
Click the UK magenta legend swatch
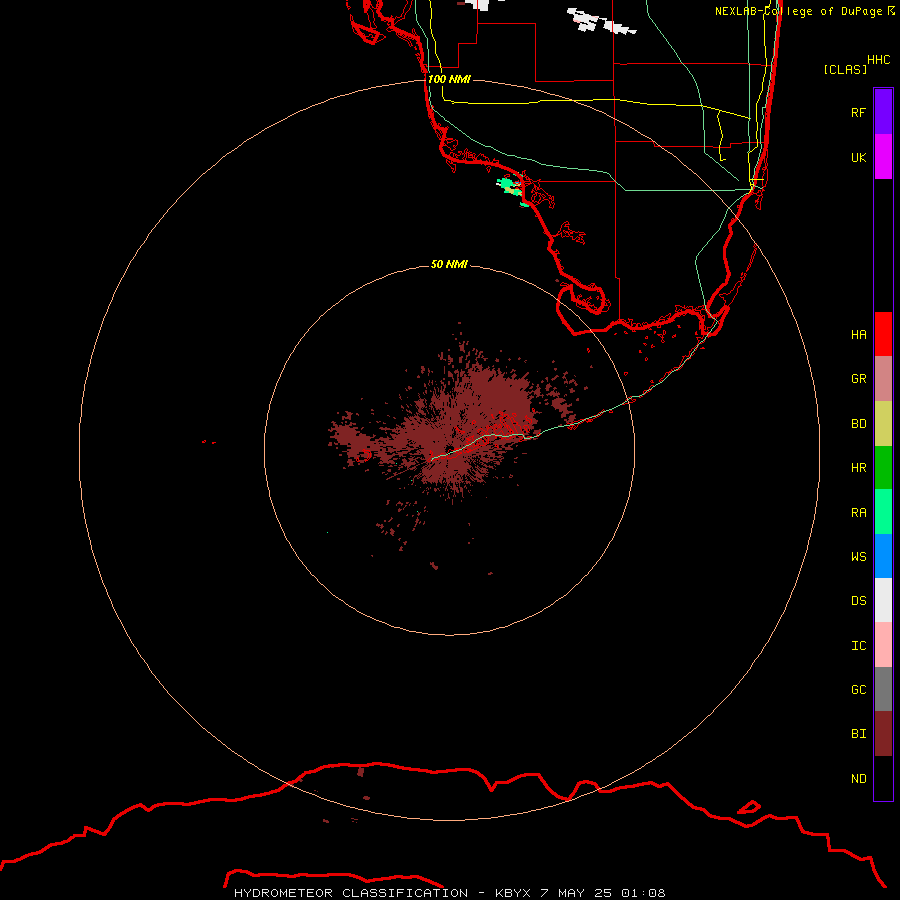pos(883,157)
